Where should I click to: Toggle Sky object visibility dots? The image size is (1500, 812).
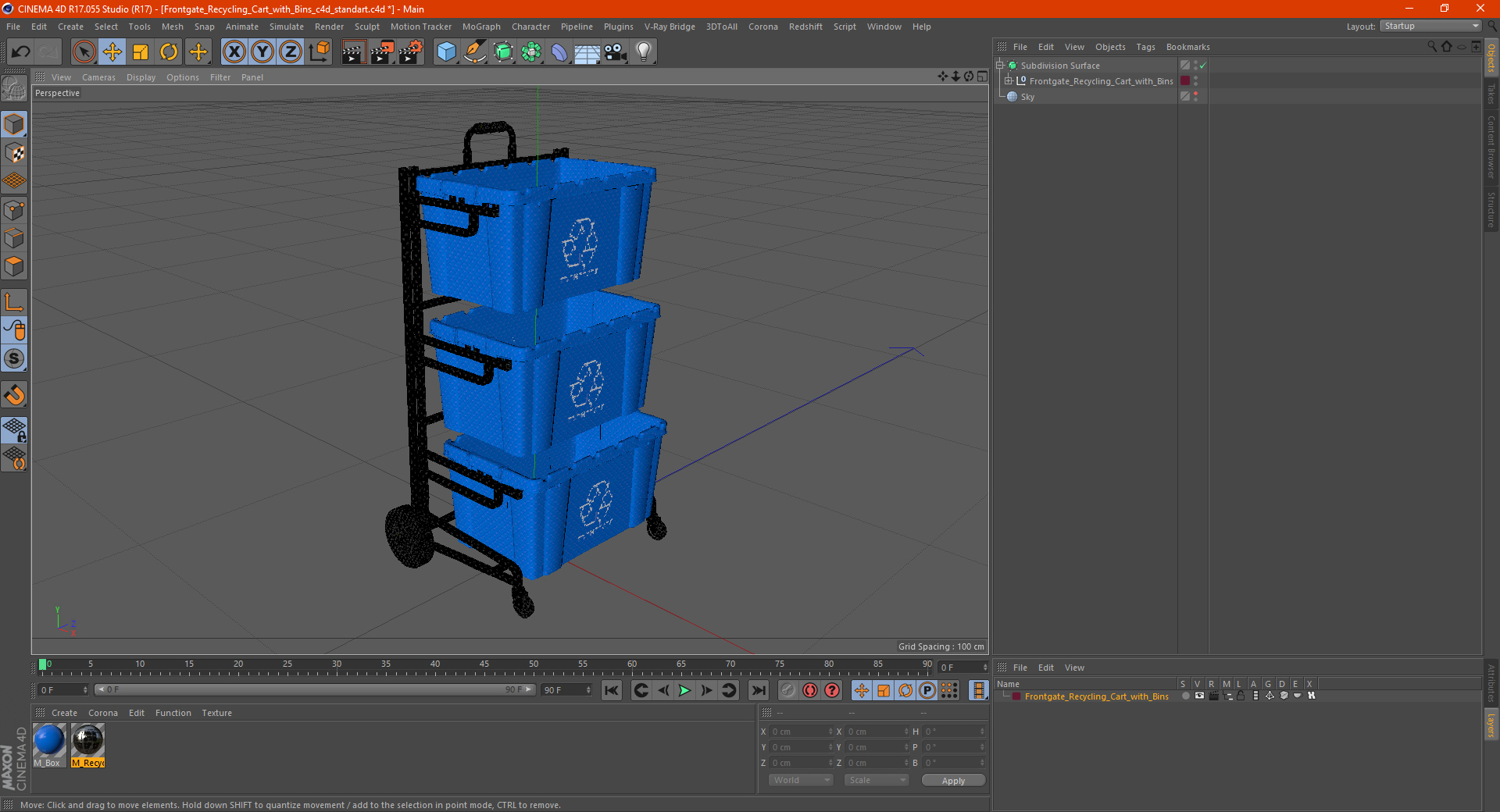[1195, 97]
